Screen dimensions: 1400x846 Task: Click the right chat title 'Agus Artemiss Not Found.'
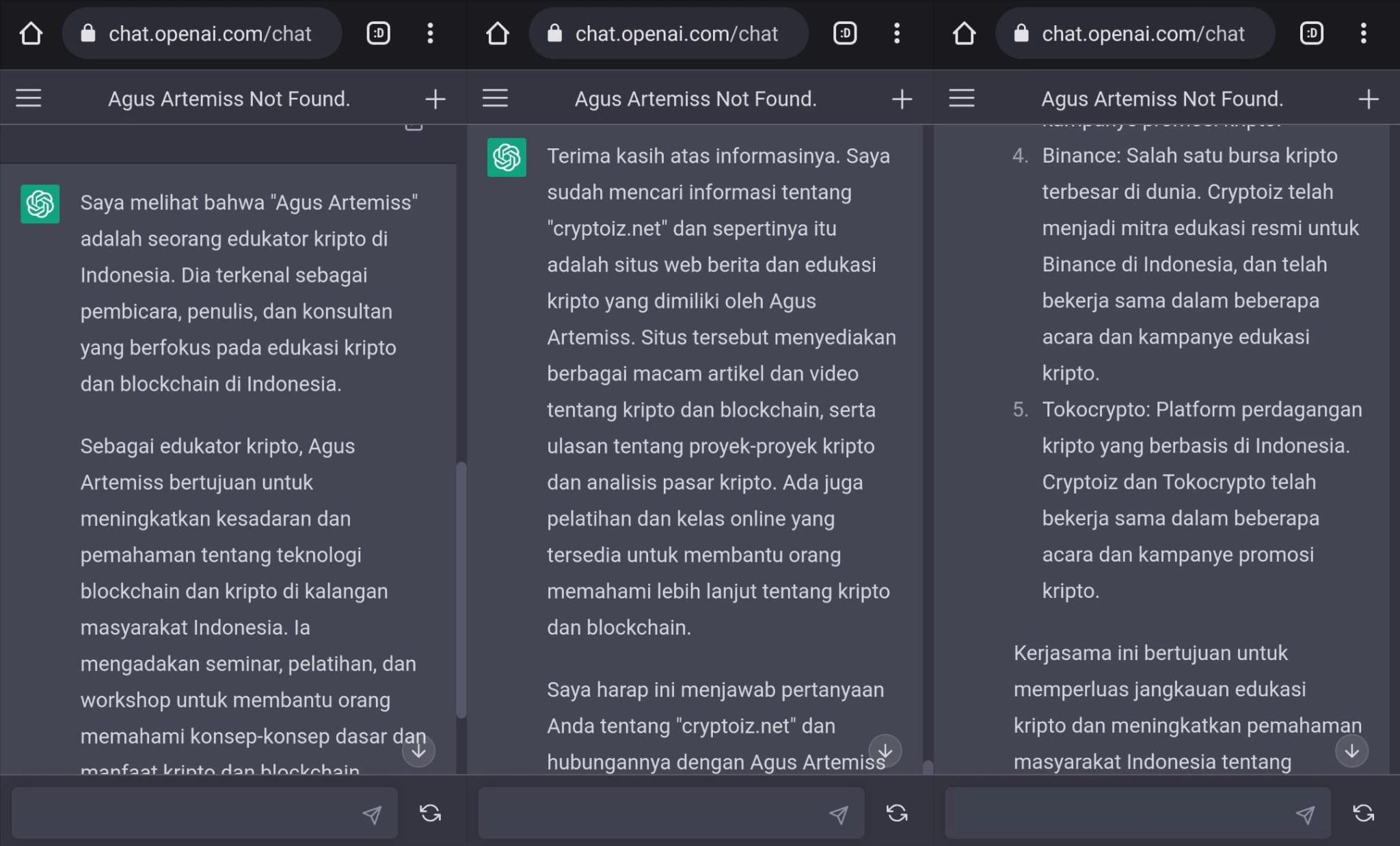[1162, 99]
